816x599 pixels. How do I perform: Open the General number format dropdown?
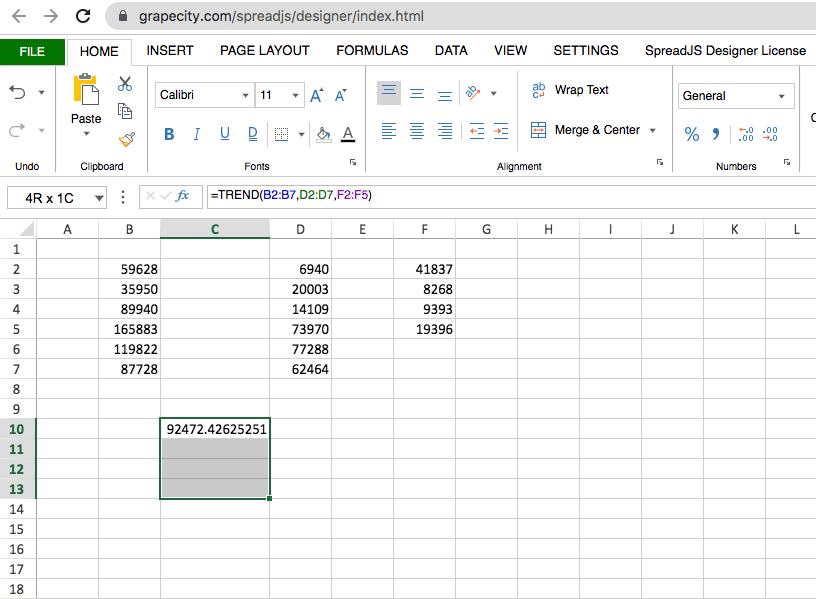pos(735,96)
